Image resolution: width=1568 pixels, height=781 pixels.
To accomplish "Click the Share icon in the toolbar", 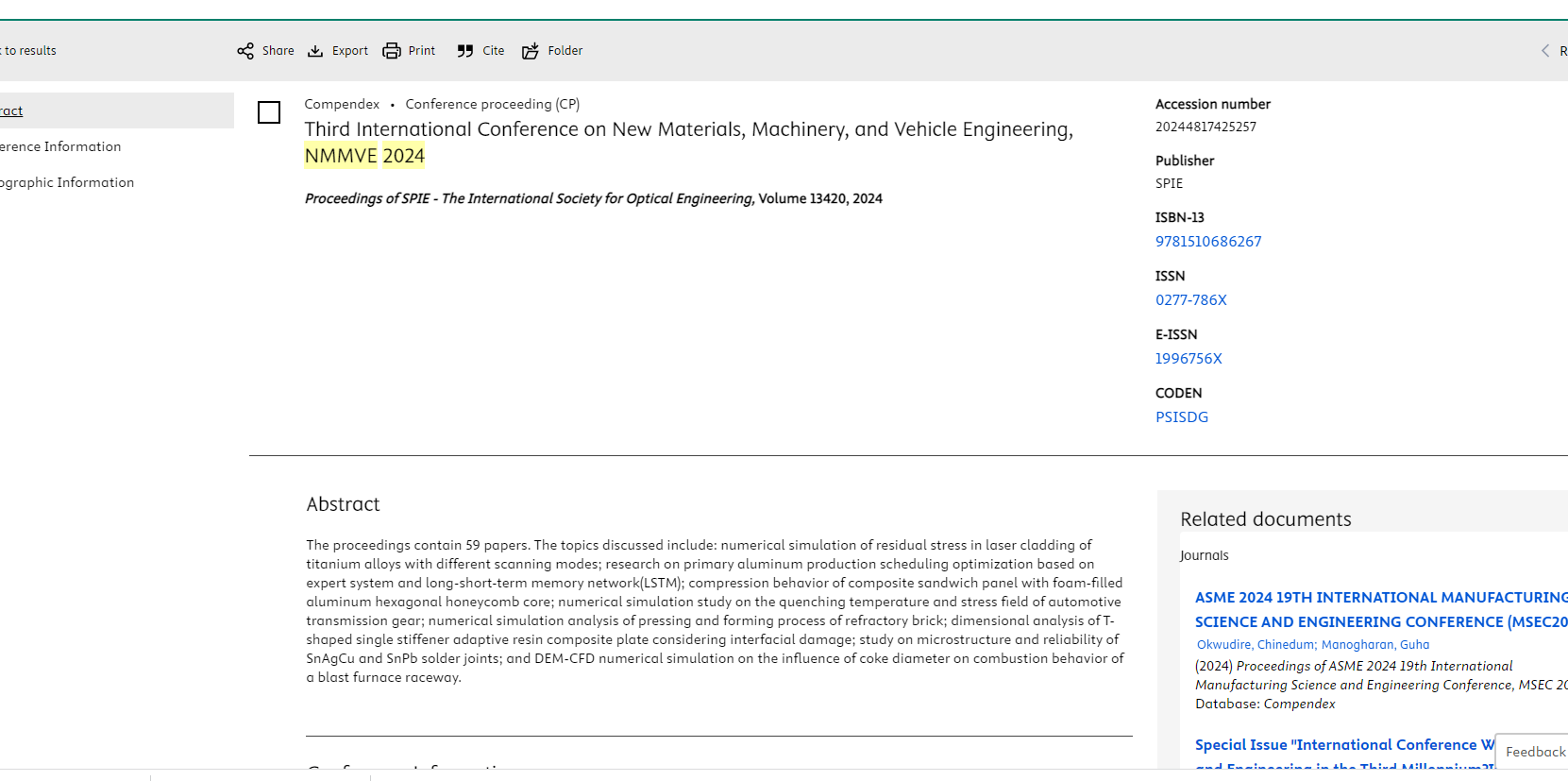I will 245,51.
